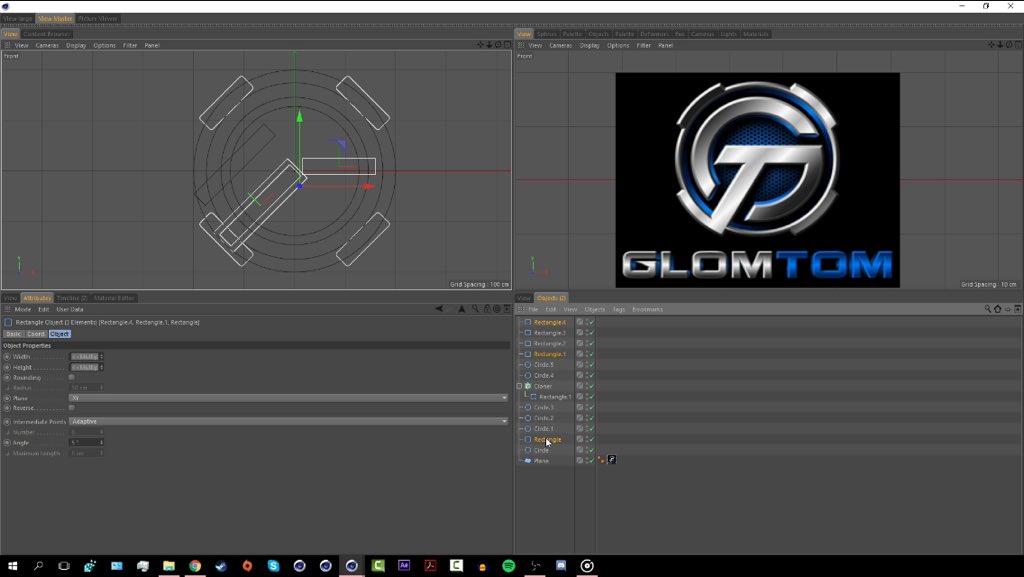Click the up arrow in Attributes manager
The height and width of the screenshot is (577, 1024).
tap(462, 309)
